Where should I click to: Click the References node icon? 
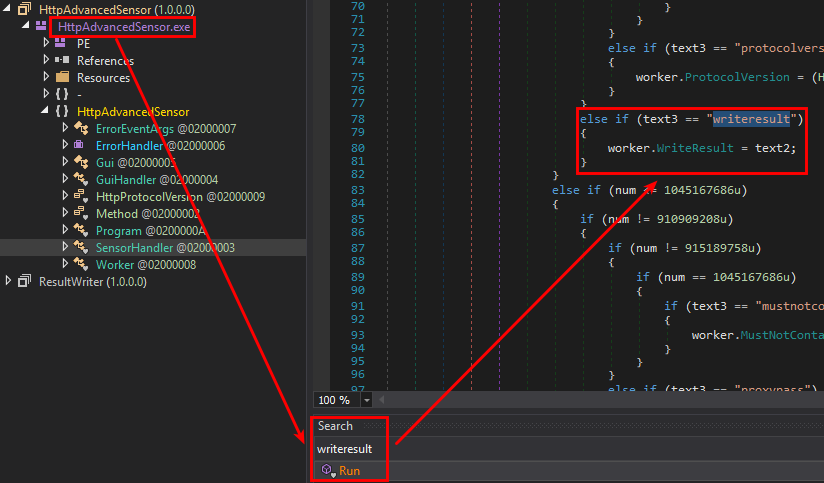(x=62, y=61)
